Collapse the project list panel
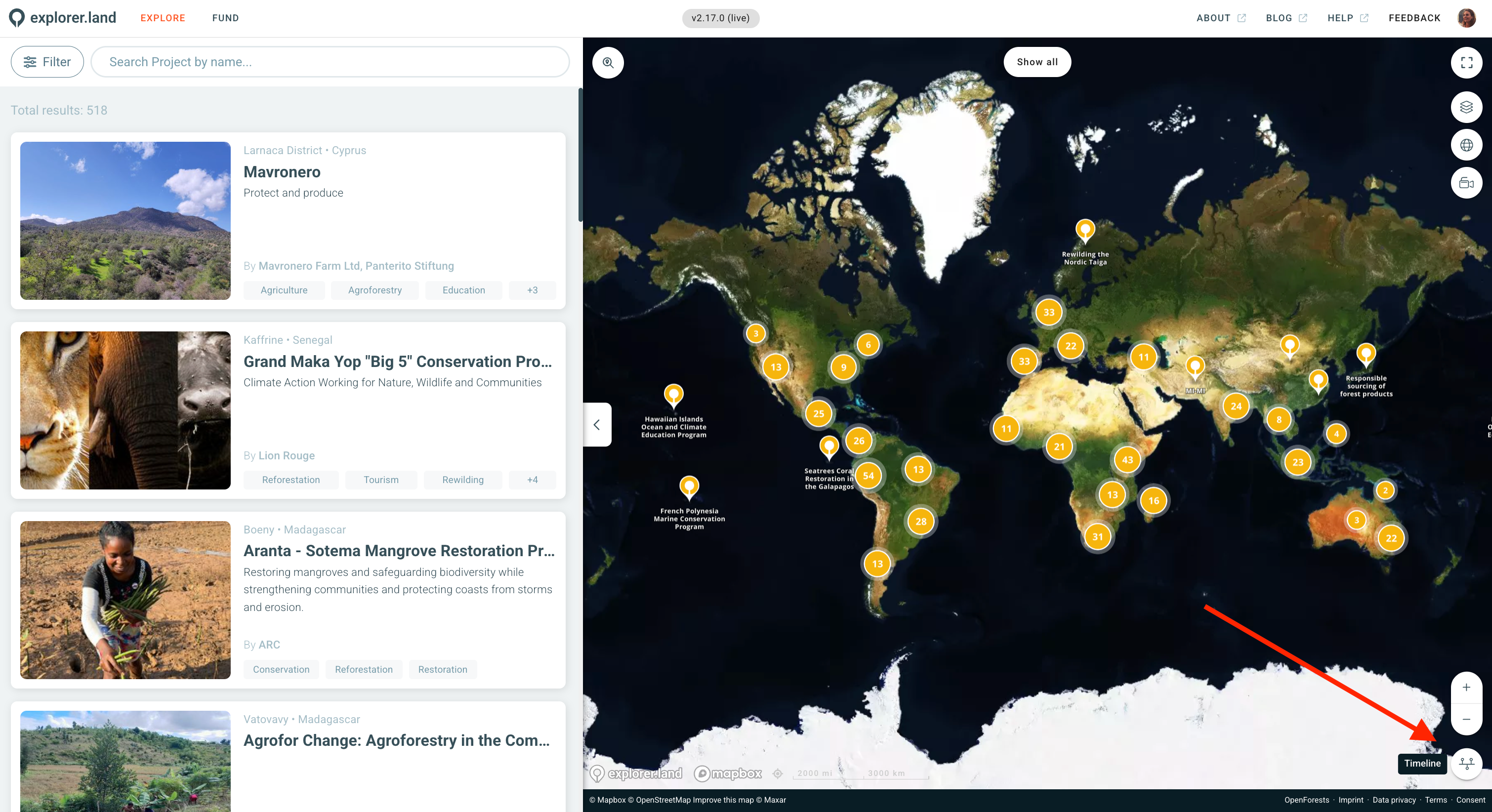 (597, 425)
